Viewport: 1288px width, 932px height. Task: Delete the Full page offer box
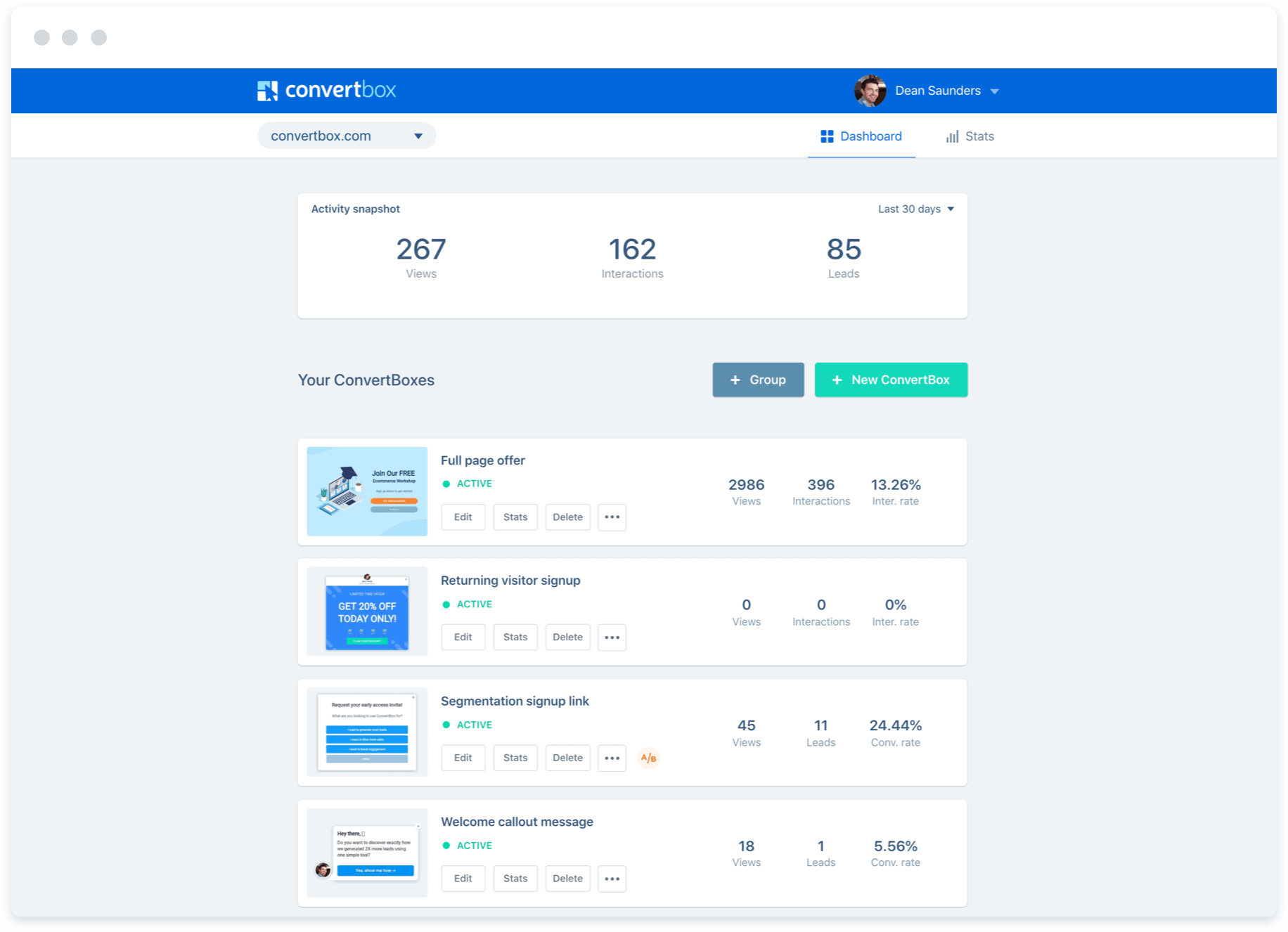coord(567,517)
